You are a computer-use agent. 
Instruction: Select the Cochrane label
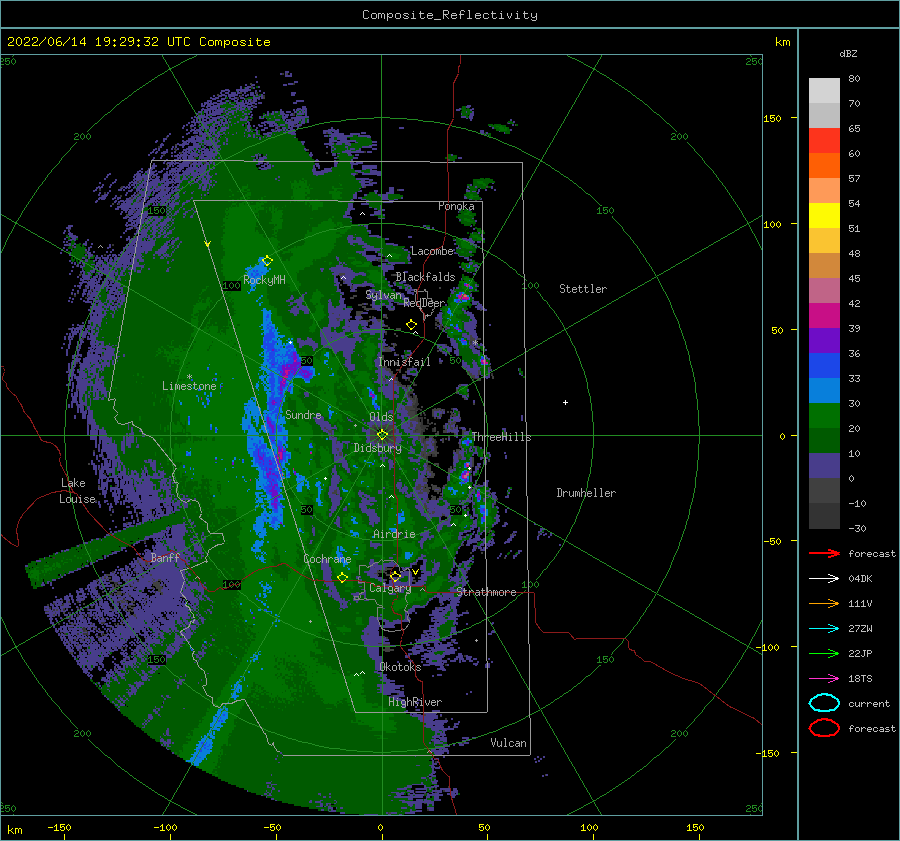tap(327, 559)
